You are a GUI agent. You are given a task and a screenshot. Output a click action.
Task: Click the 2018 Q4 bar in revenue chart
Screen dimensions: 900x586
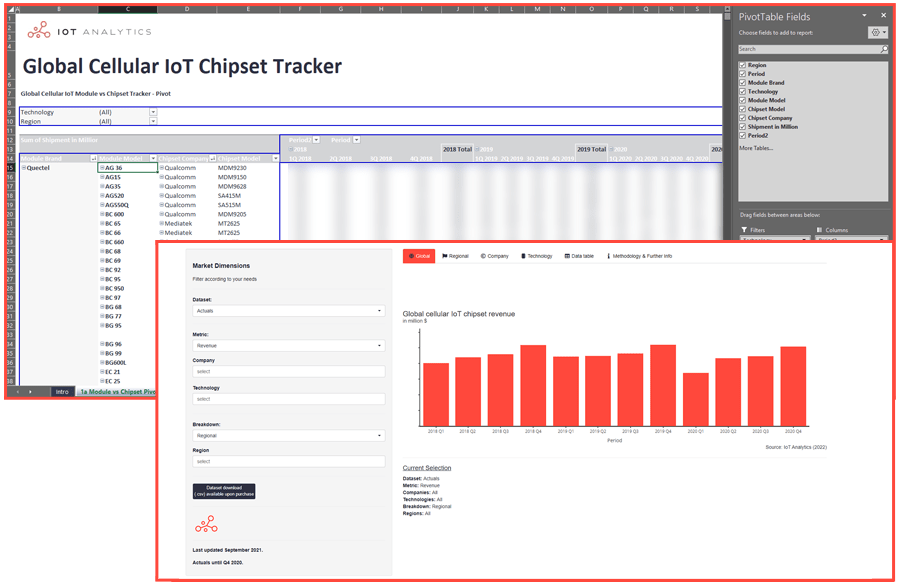533,386
